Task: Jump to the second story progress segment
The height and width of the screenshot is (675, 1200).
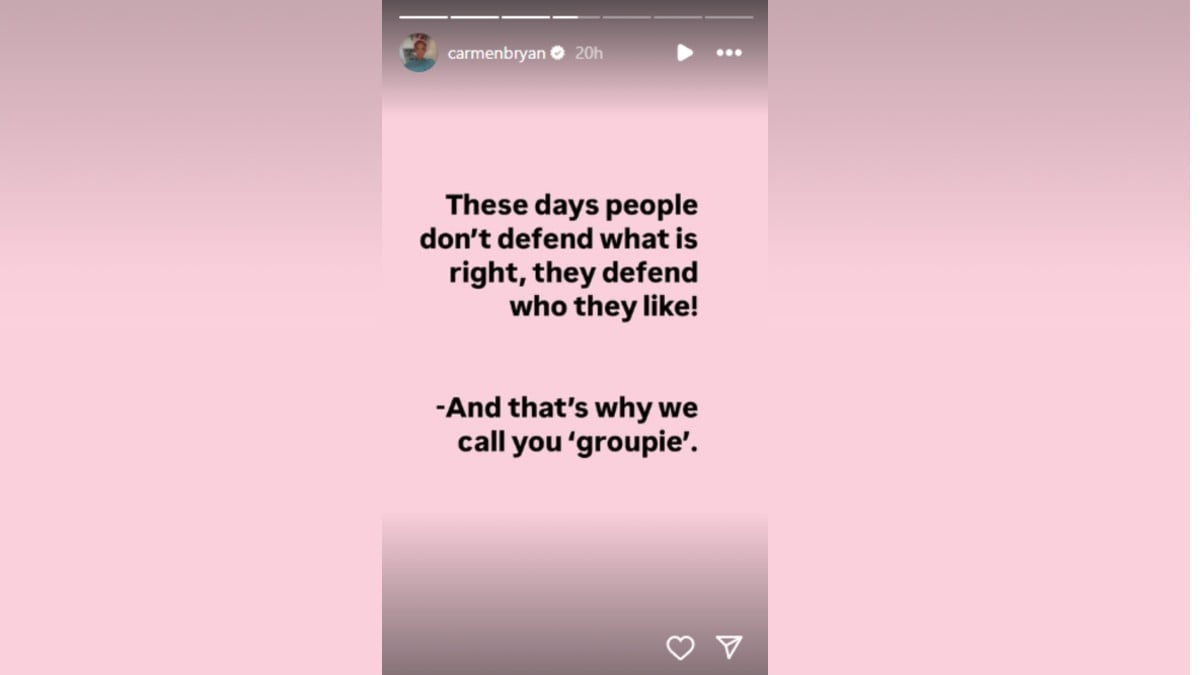Action: point(475,17)
